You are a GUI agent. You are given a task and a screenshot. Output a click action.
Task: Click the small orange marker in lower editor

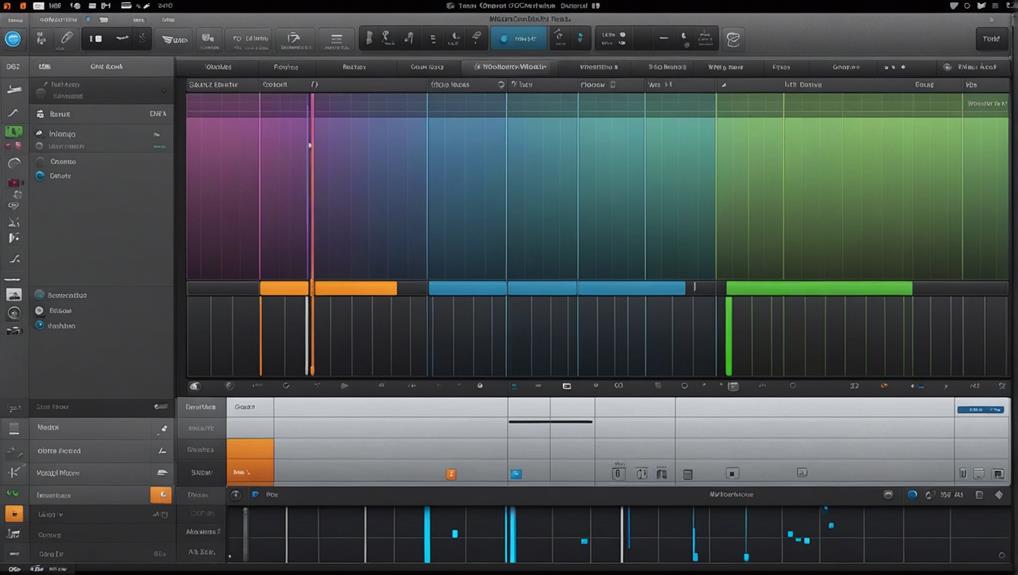click(451, 474)
